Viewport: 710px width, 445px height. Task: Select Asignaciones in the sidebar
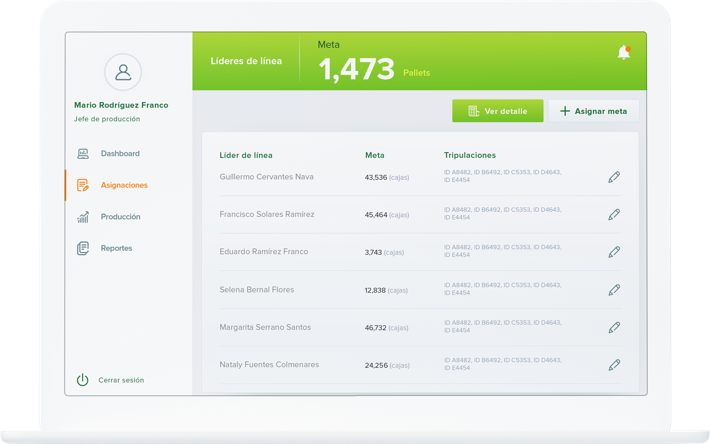click(124, 185)
